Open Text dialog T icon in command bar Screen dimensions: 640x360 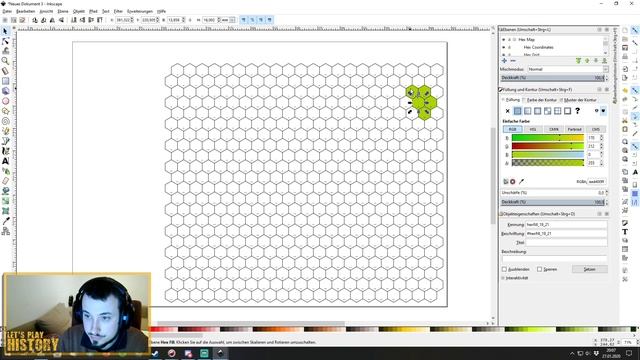(625, 231)
